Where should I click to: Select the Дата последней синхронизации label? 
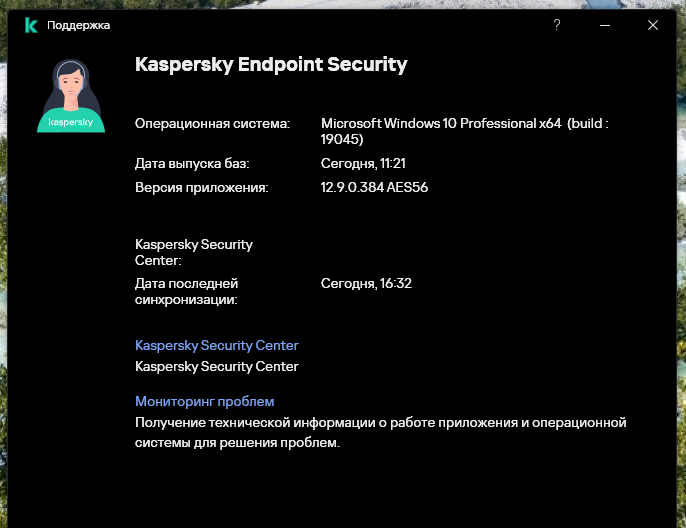pos(186,291)
